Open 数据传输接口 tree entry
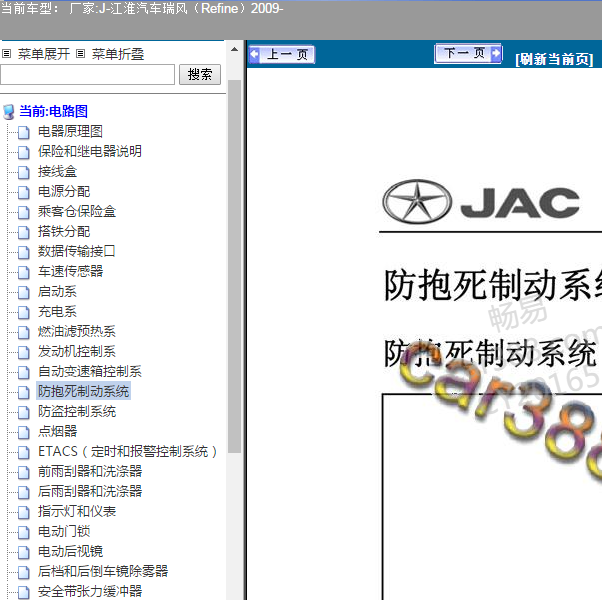This screenshot has height=600, width=602. [77, 251]
